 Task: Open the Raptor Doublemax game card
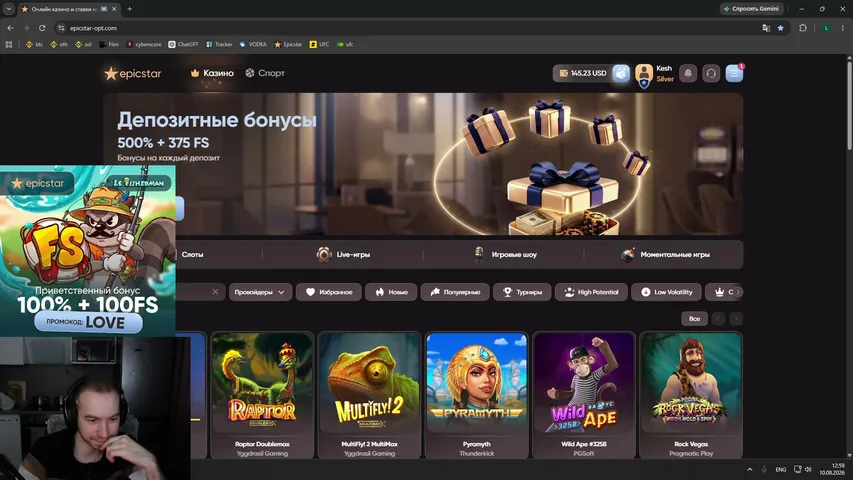[262, 395]
